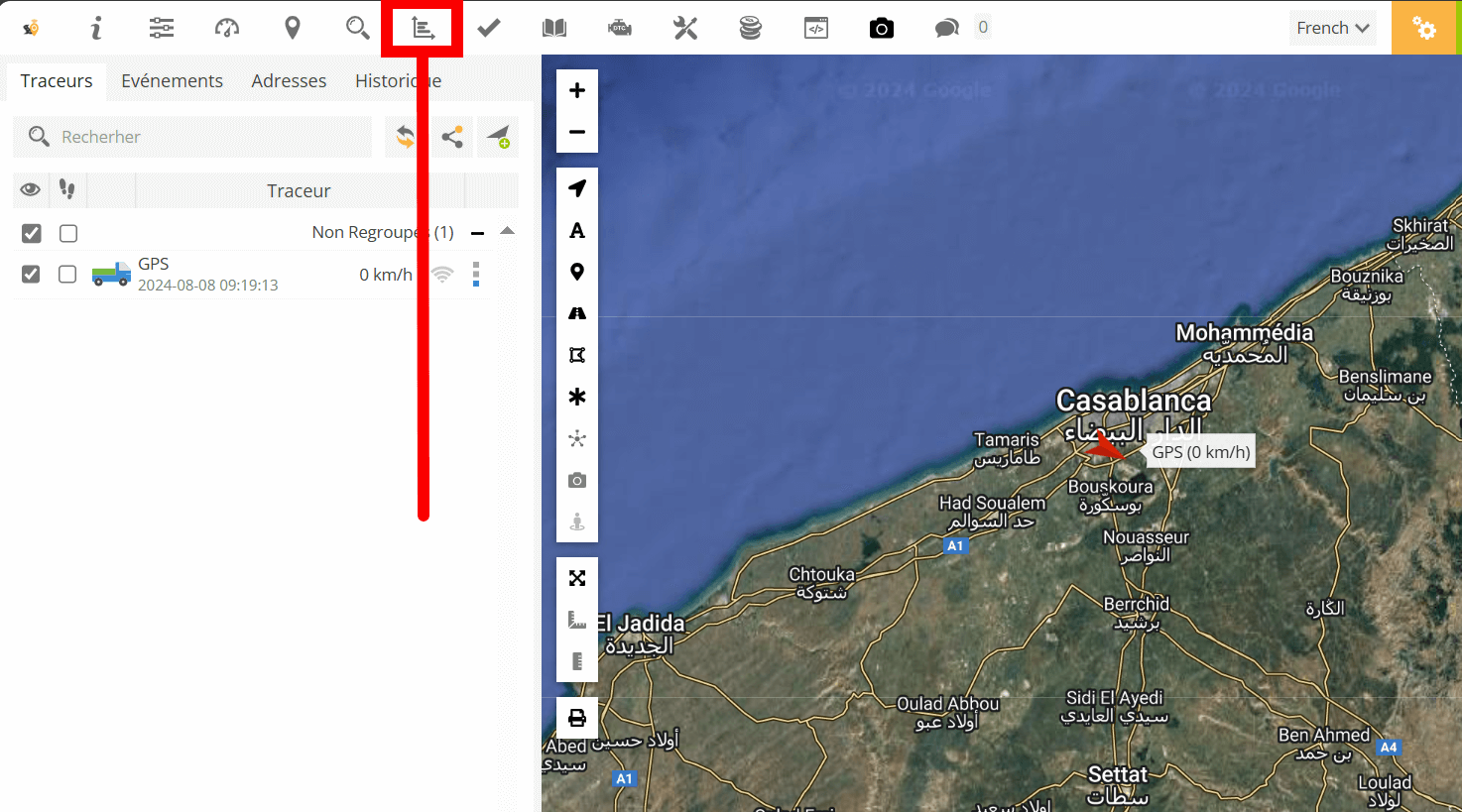
Task: Select the GPS tracker truck icon
Action: coord(111,274)
